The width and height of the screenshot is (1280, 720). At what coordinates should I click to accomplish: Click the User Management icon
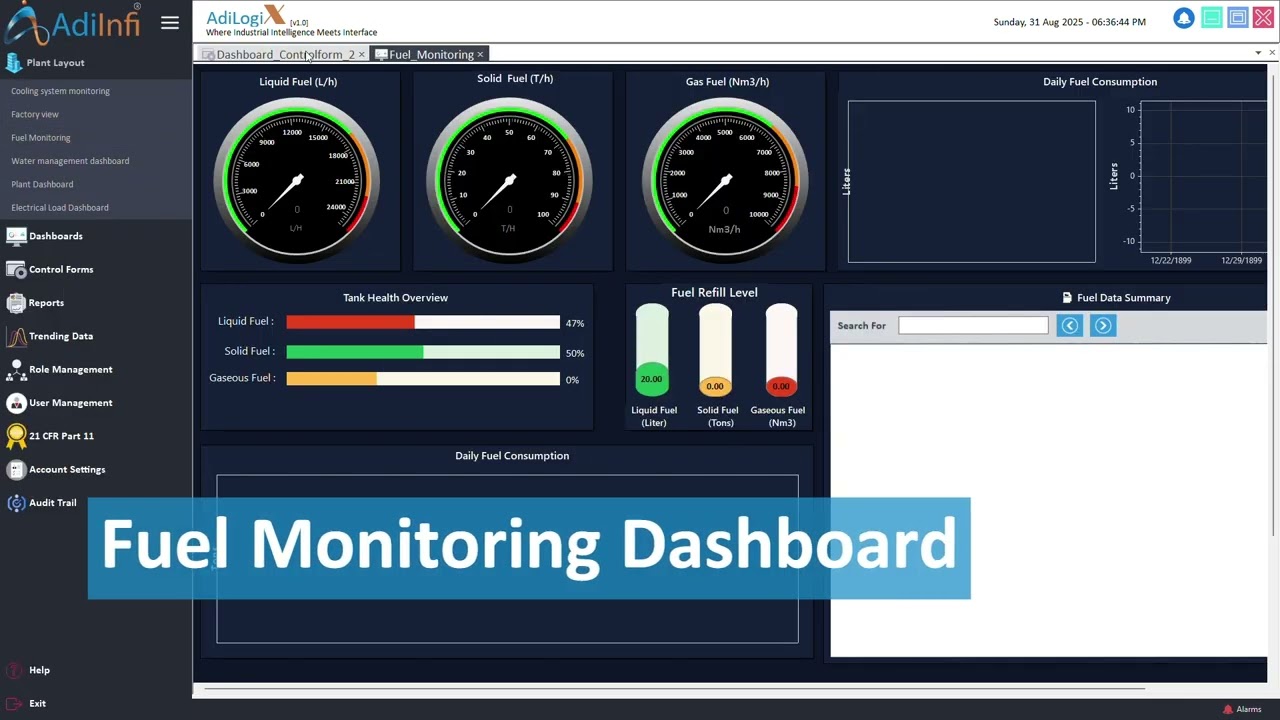pos(16,403)
